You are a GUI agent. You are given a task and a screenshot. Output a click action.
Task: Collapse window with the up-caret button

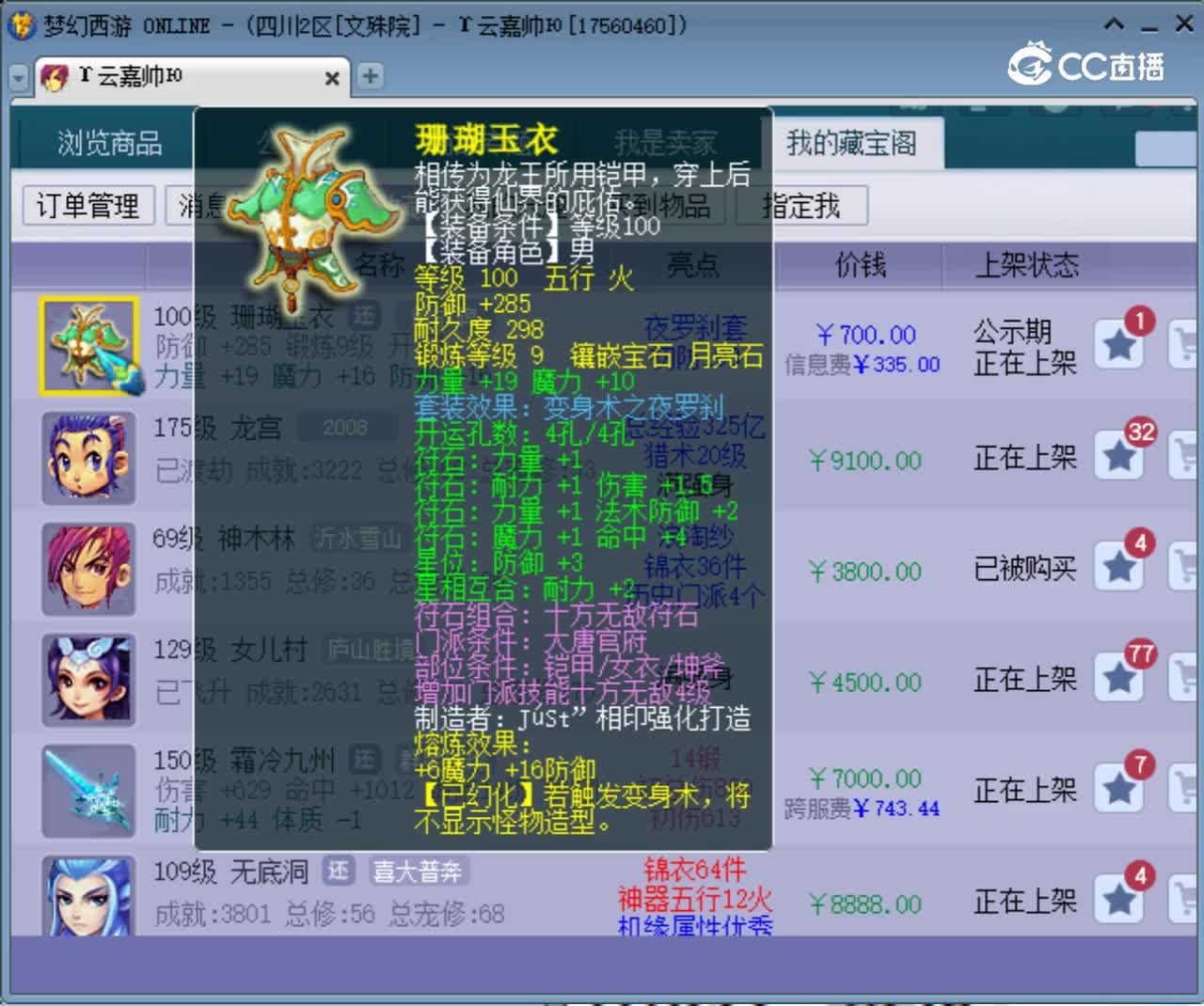click(x=1114, y=25)
